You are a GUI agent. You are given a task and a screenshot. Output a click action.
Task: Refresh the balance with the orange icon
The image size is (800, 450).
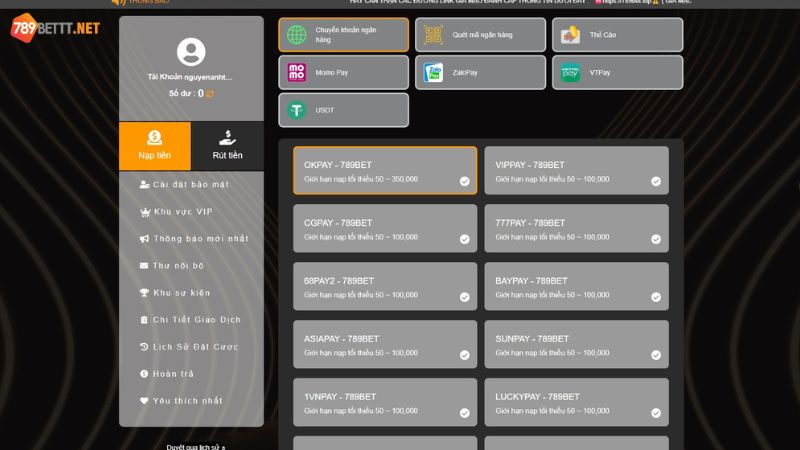(210, 94)
